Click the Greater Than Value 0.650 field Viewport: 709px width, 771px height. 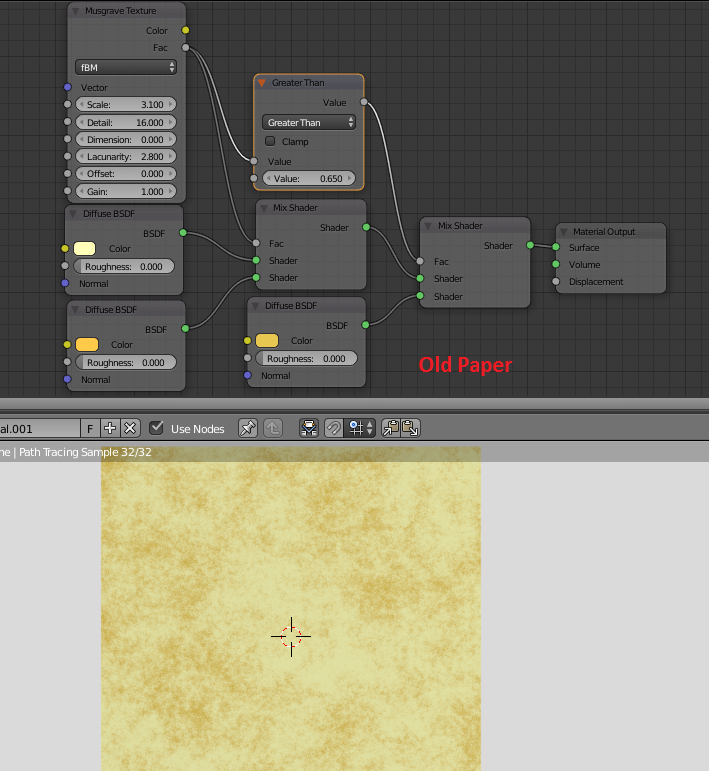click(x=309, y=178)
